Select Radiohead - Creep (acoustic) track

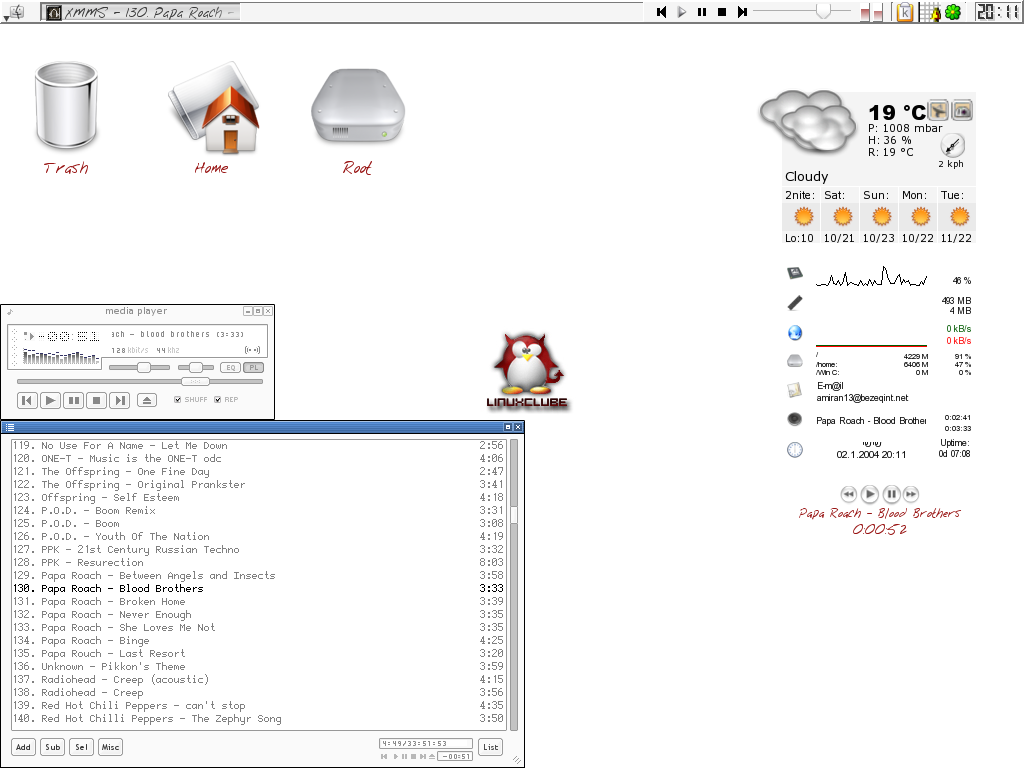tap(258, 679)
